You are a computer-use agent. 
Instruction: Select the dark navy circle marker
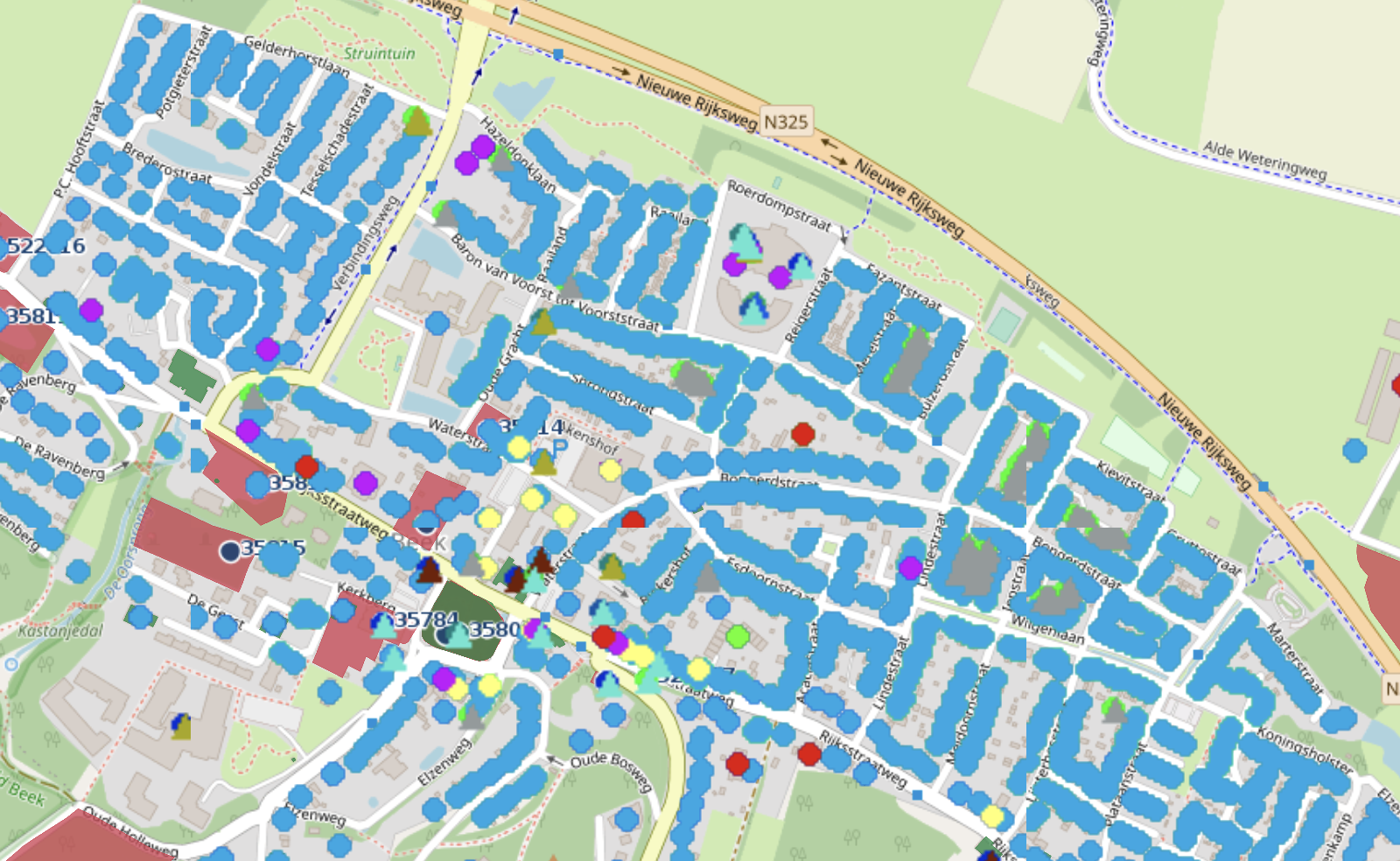230,550
